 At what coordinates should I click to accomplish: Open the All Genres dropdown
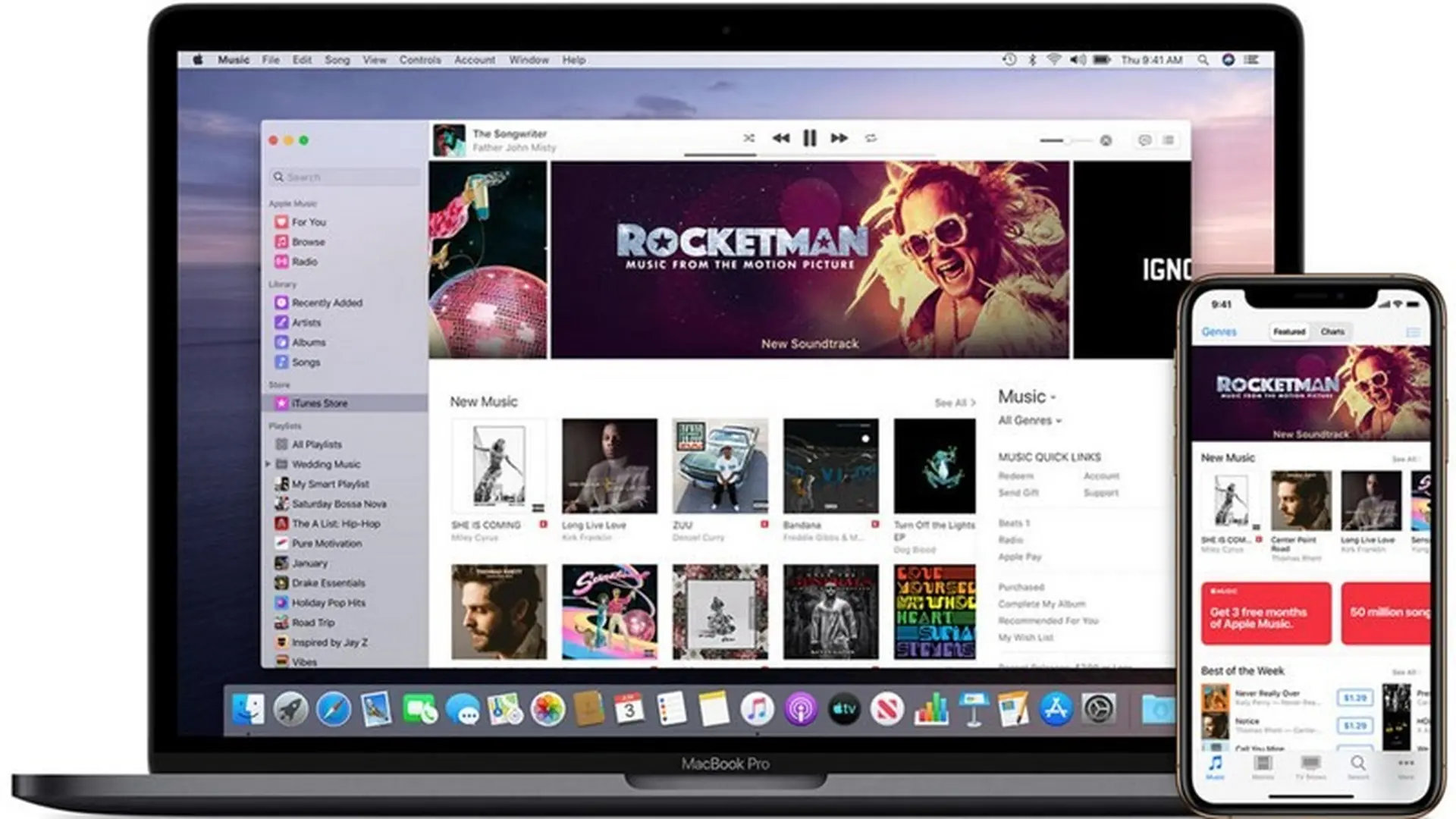tap(1028, 420)
